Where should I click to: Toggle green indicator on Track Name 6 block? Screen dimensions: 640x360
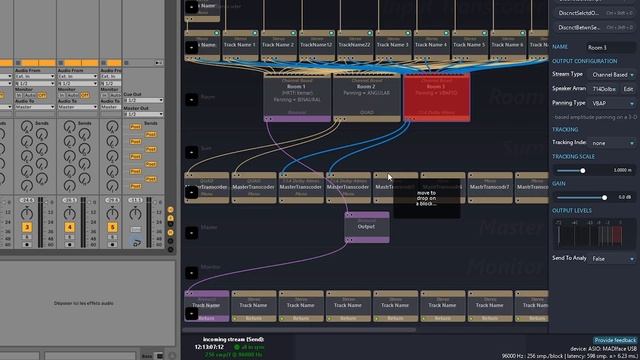[x=522, y=33]
